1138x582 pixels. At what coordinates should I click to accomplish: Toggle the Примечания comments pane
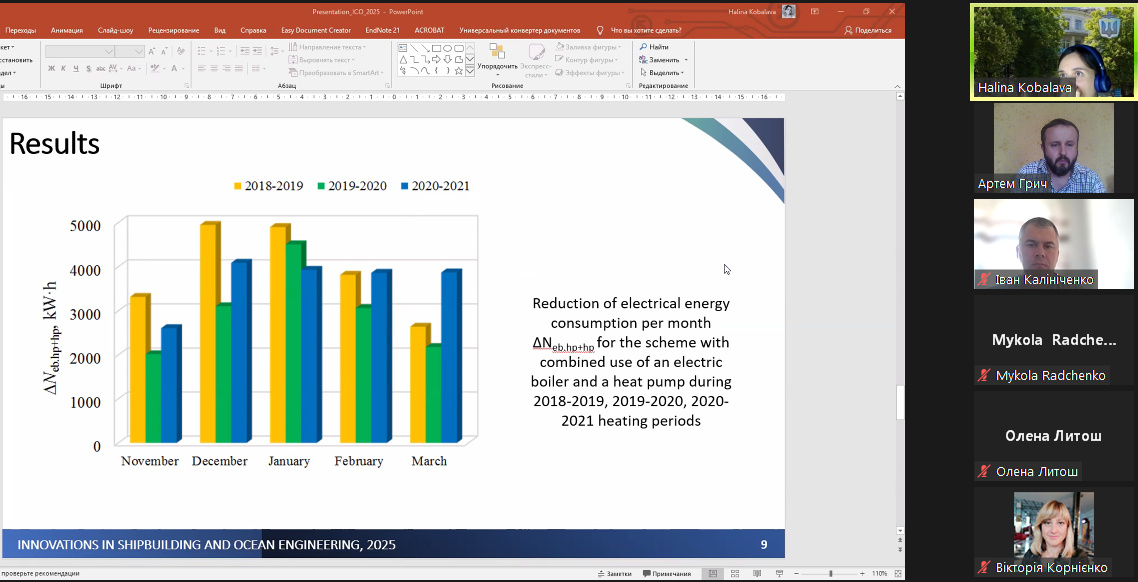(666, 574)
